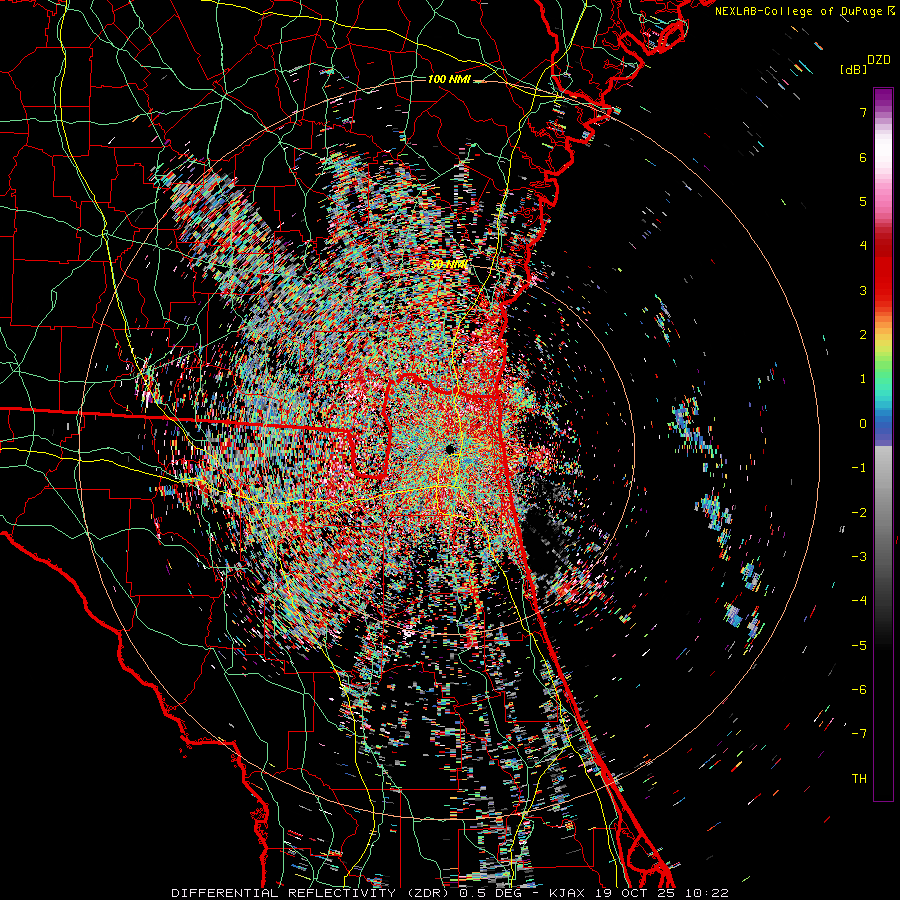Click the -3 value on the scale
The image size is (900, 900).
pyautogui.click(x=859, y=557)
